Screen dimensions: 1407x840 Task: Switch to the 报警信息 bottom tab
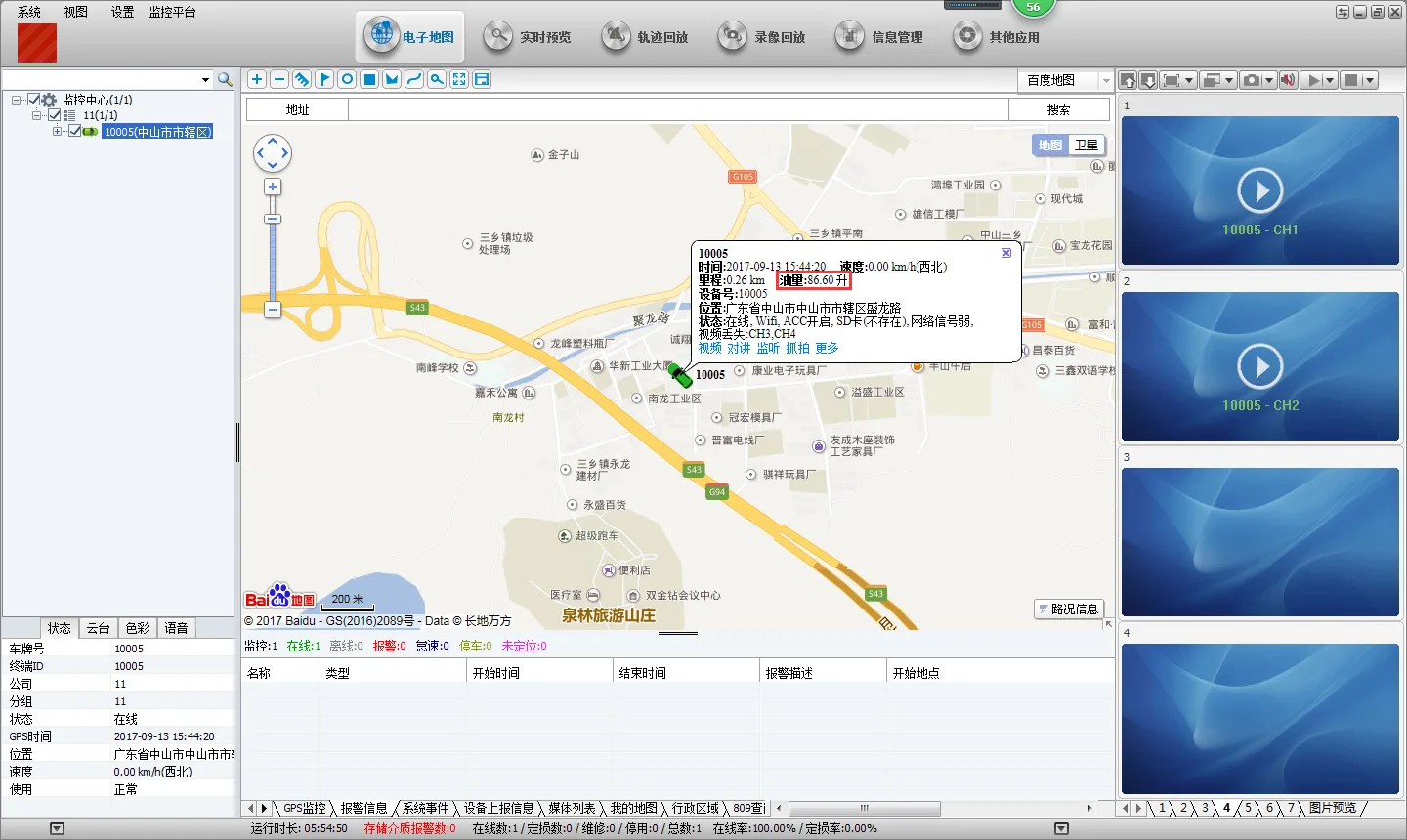tap(363, 808)
